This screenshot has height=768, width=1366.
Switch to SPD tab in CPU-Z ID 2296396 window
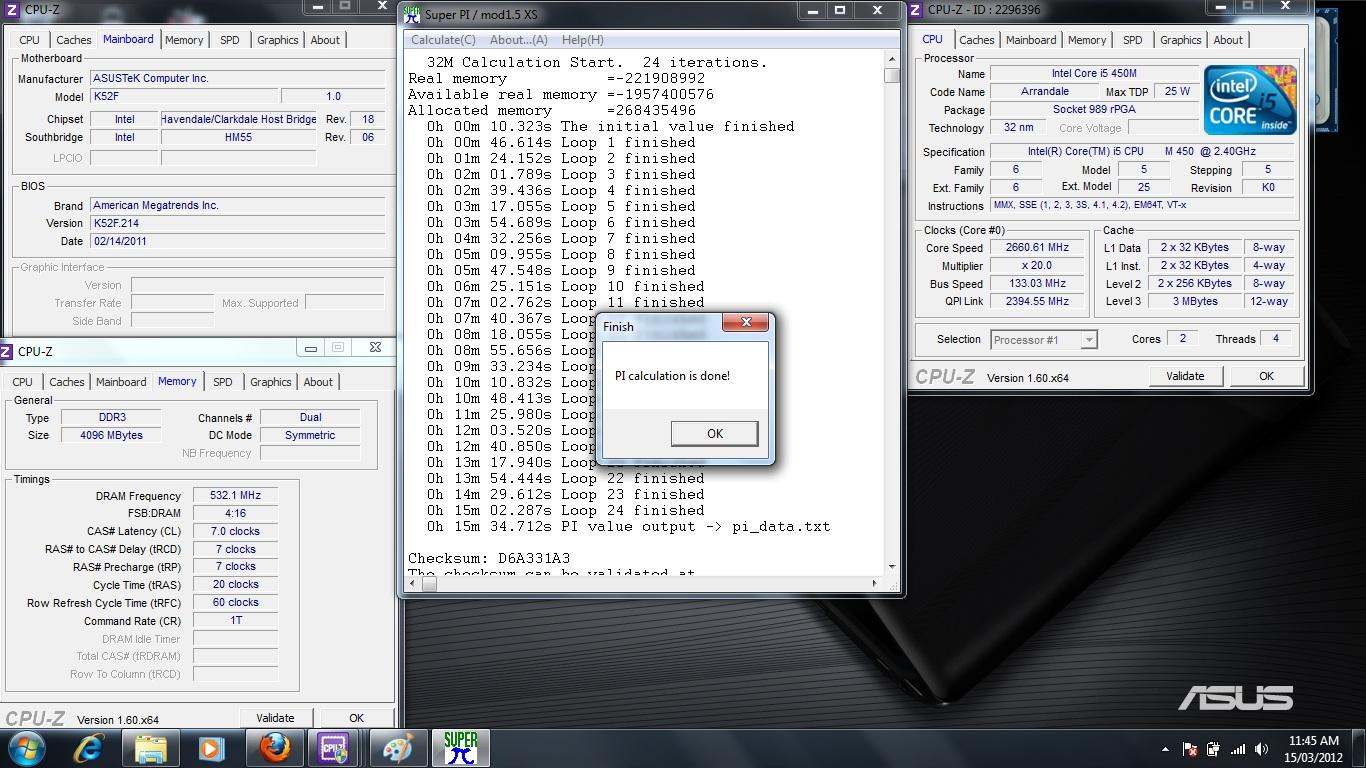(x=1132, y=40)
